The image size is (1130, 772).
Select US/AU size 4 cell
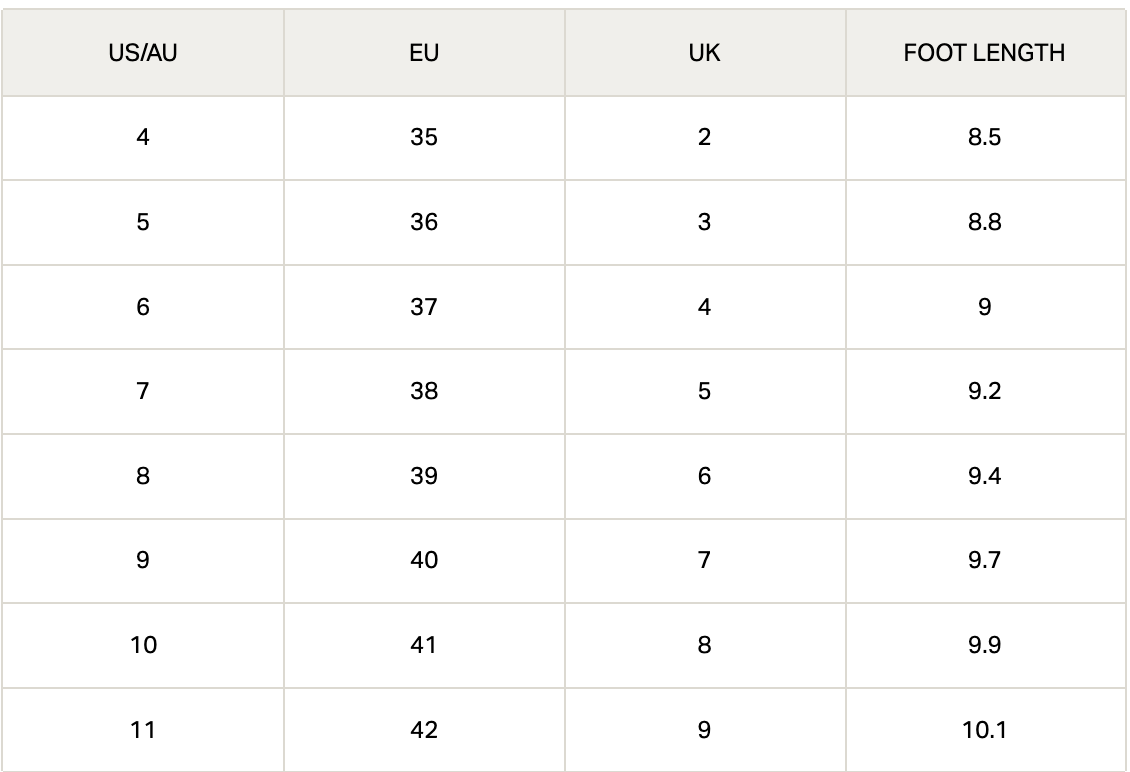(x=143, y=138)
